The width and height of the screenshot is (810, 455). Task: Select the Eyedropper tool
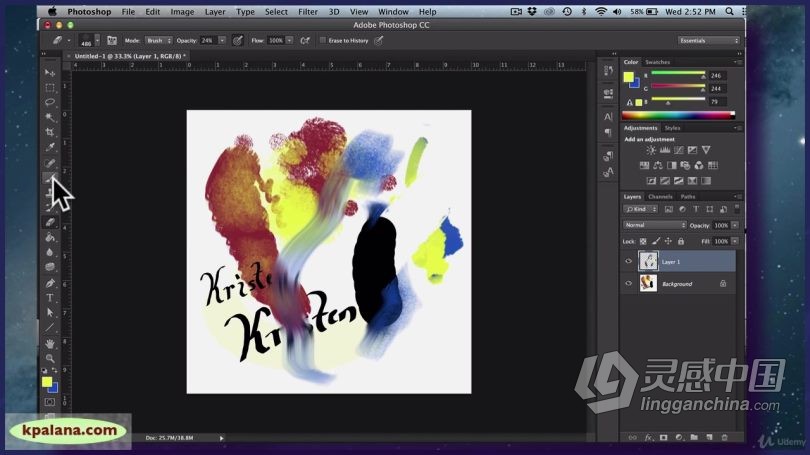pos(50,147)
